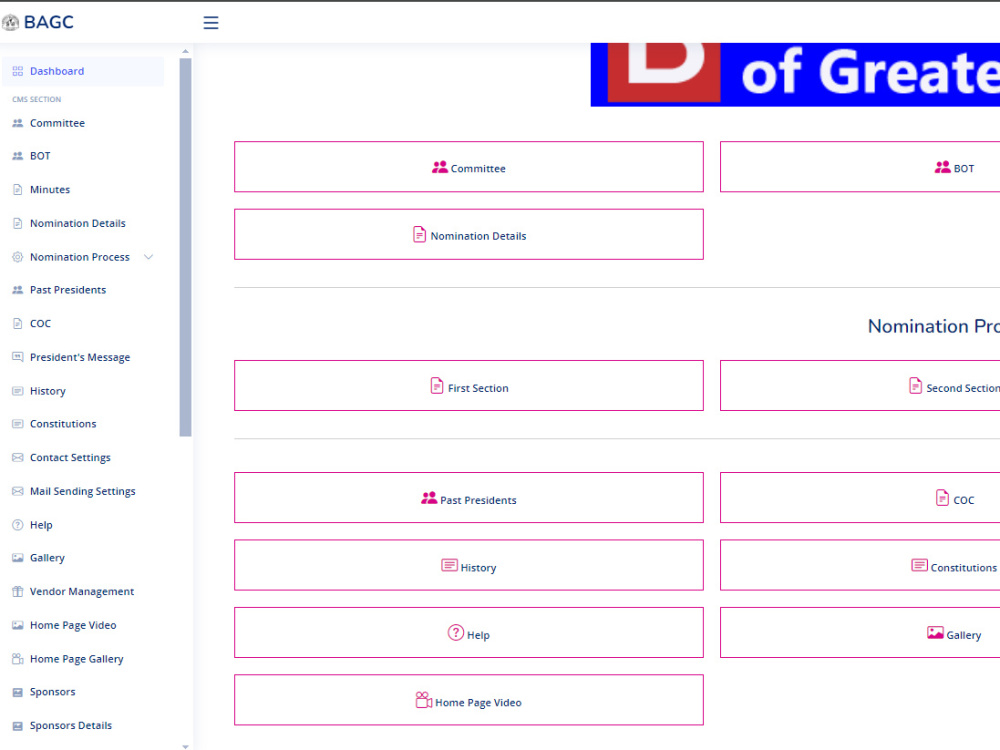This screenshot has height=750, width=1000.
Task: Click the Dashboard grid icon in sidebar
Action: click(x=18, y=71)
